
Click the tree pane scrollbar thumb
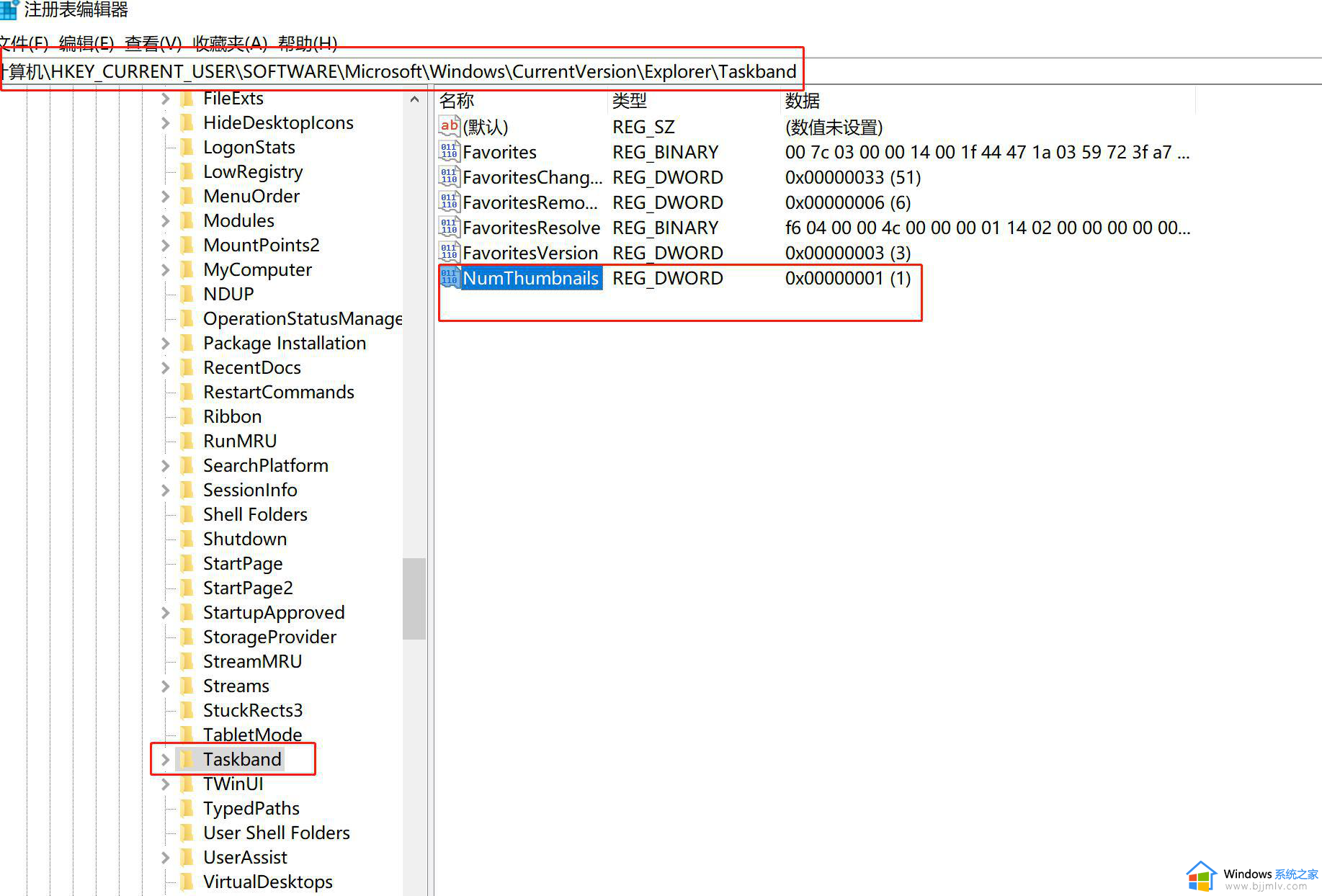coord(414,599)
